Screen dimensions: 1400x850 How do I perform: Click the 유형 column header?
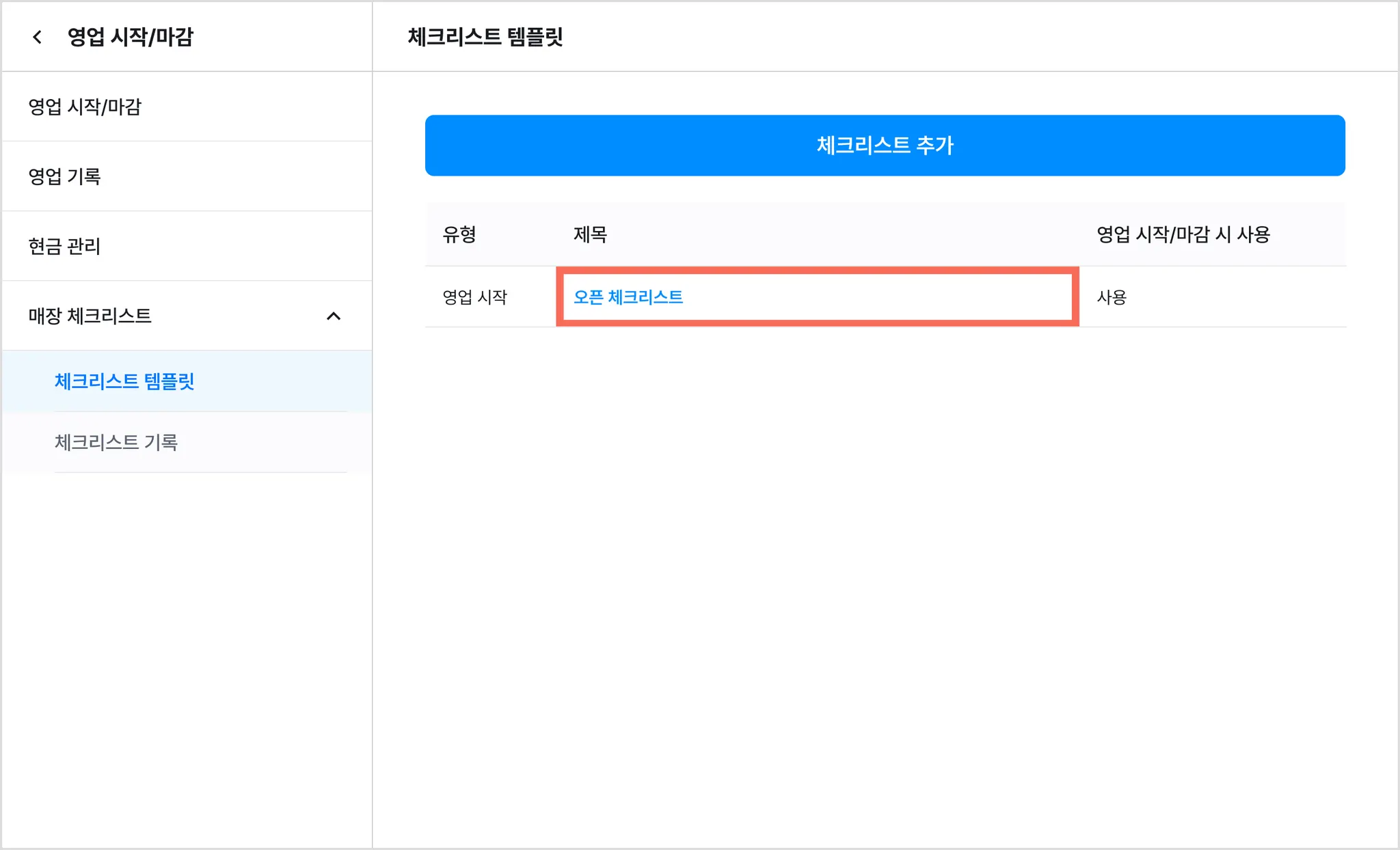click(459, 234)
